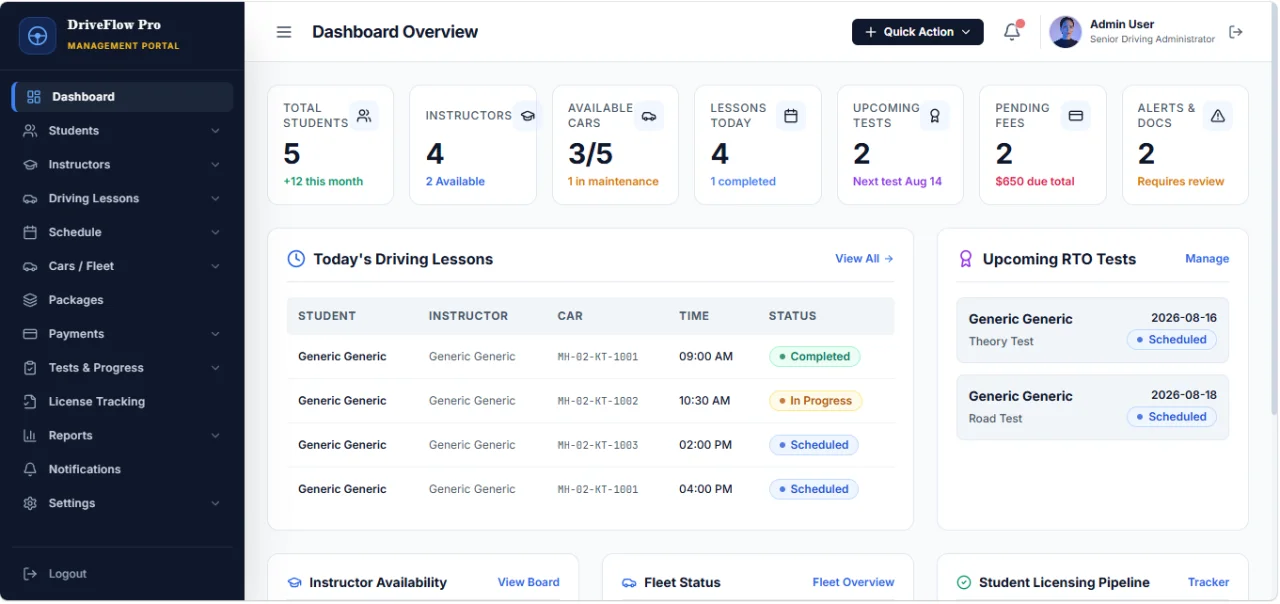Viewport: 1280px width, 604px height.
Task: Click the In Progress status badge
Action: [x=815, y=401]
